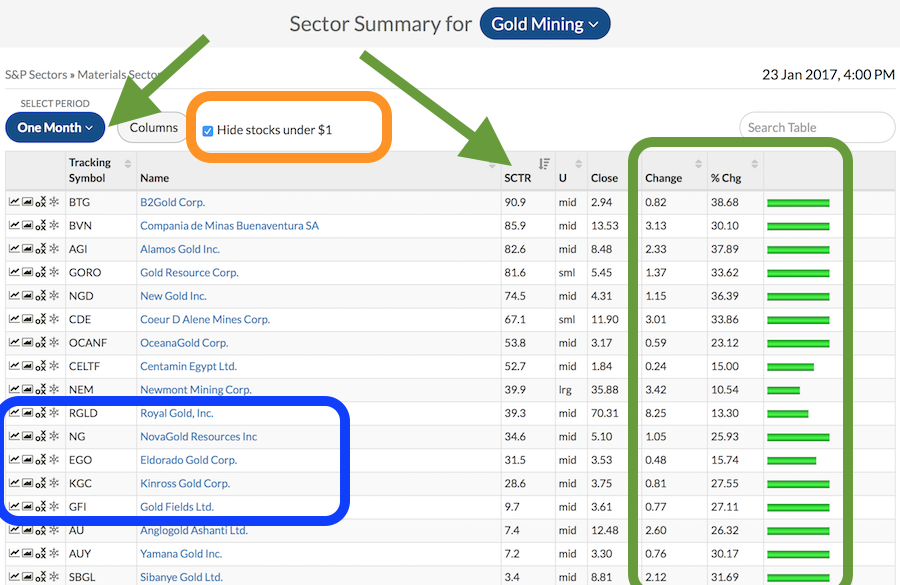Viewport: 900px width, 585px height.
Task: Open Point & Figure chart icon for CDE
Action: coord(40,320)
